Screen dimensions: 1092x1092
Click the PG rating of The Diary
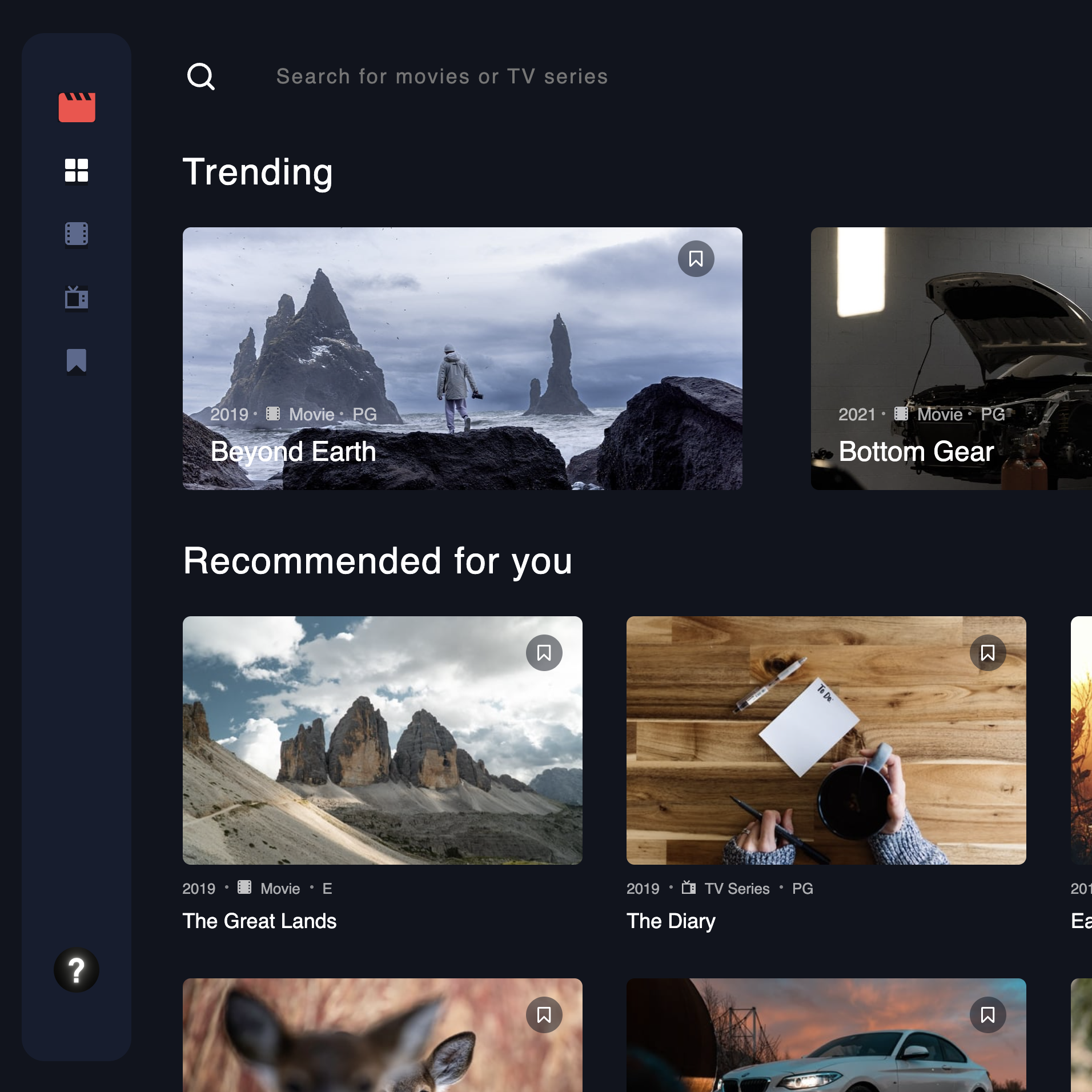coord(802,889)
